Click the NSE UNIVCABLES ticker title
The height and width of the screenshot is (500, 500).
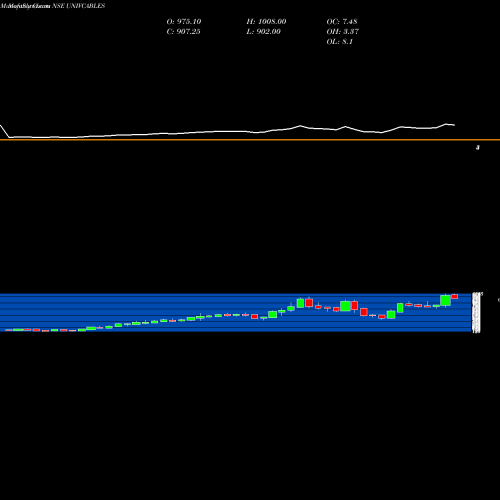point(79,6)
